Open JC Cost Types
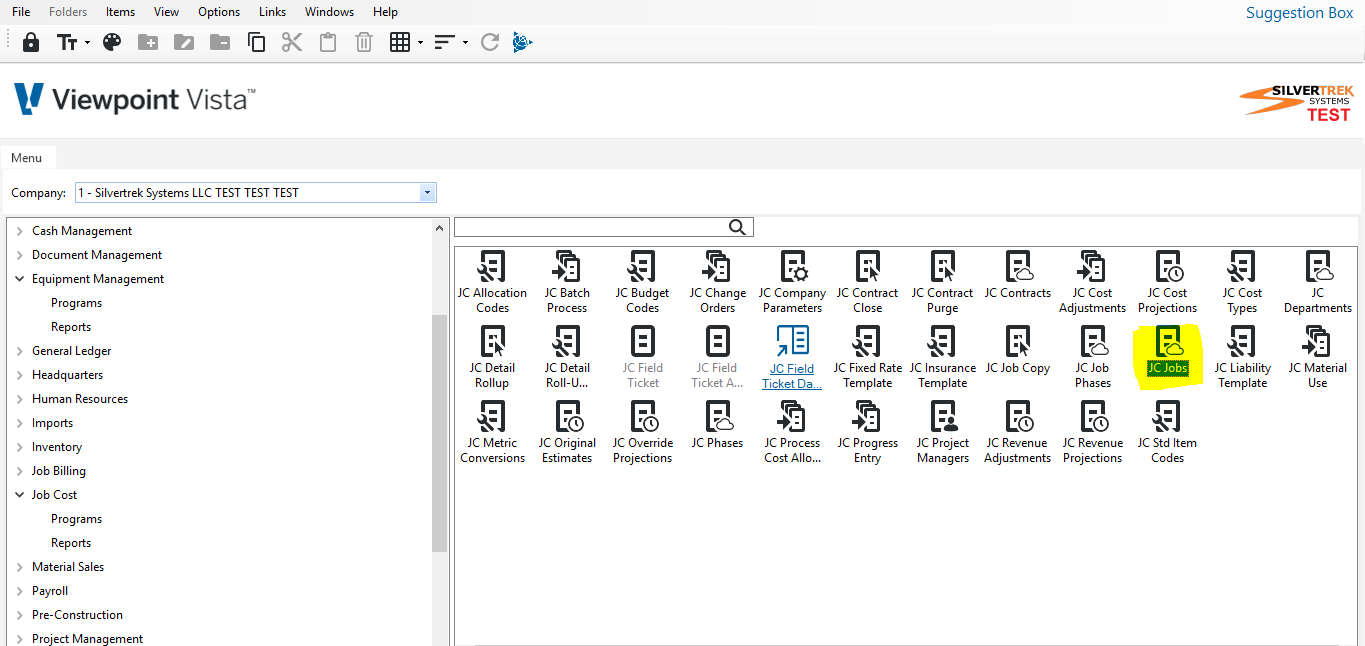1365x646 pixels. click(1242, 282)
